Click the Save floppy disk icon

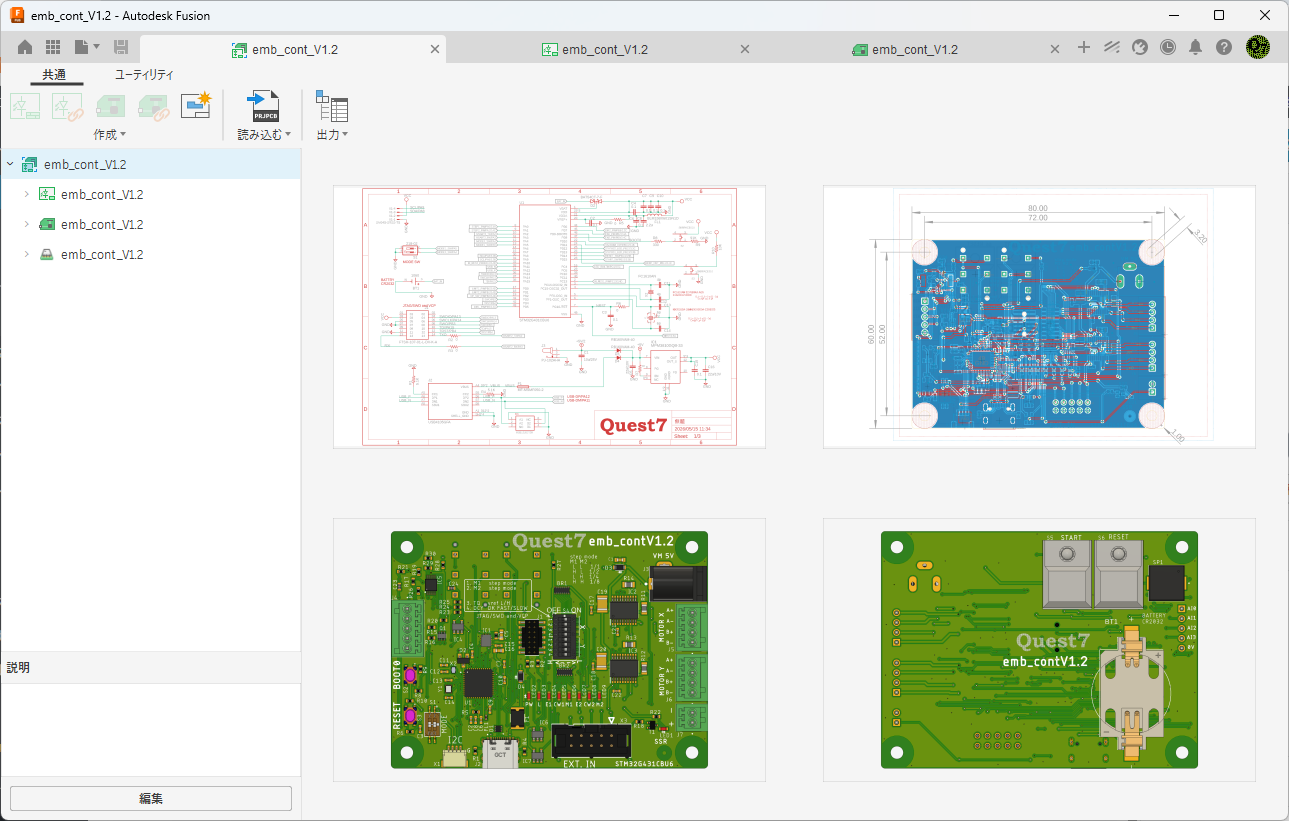121,48
